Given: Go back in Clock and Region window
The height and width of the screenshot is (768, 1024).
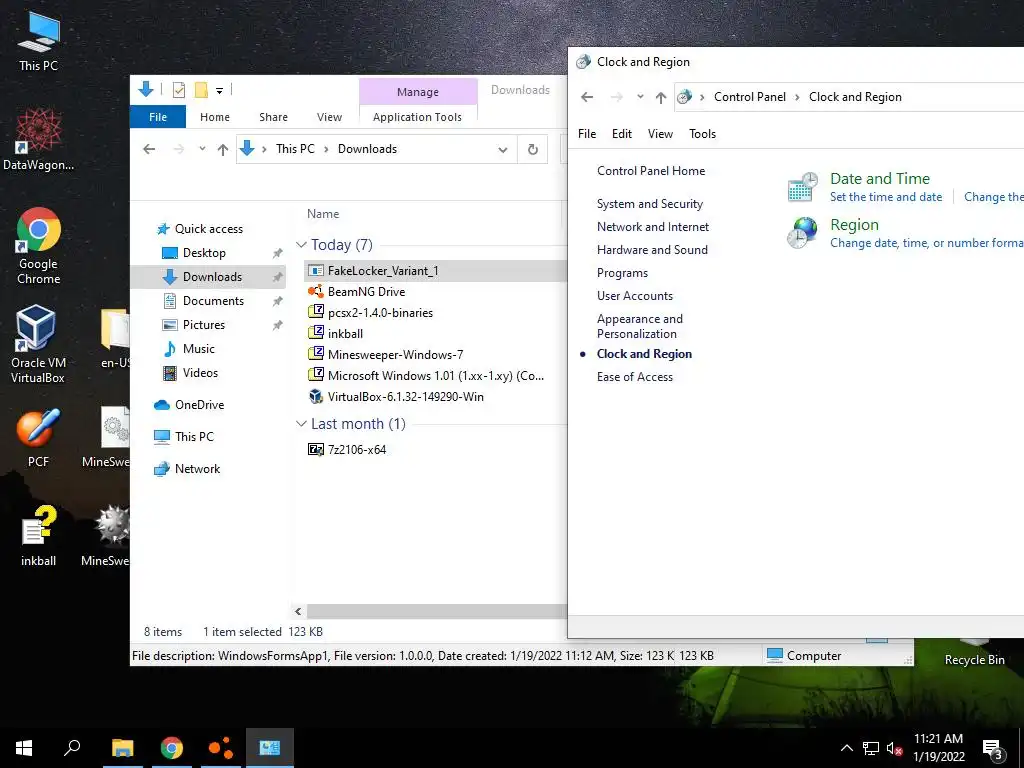Looking at the screenshot, I should click(587, 97).
